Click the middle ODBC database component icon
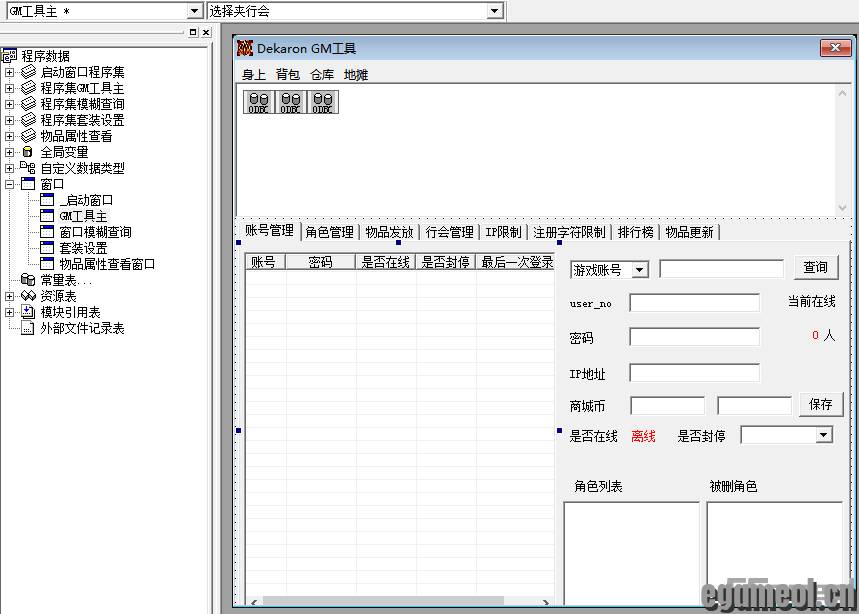 [291, 102]
